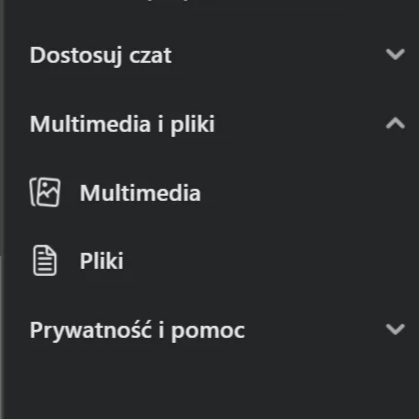Collapse the Multimedia i pliki section
This screenshot has height=419, width=419.
pyautogui.click(x=217, y=124)
